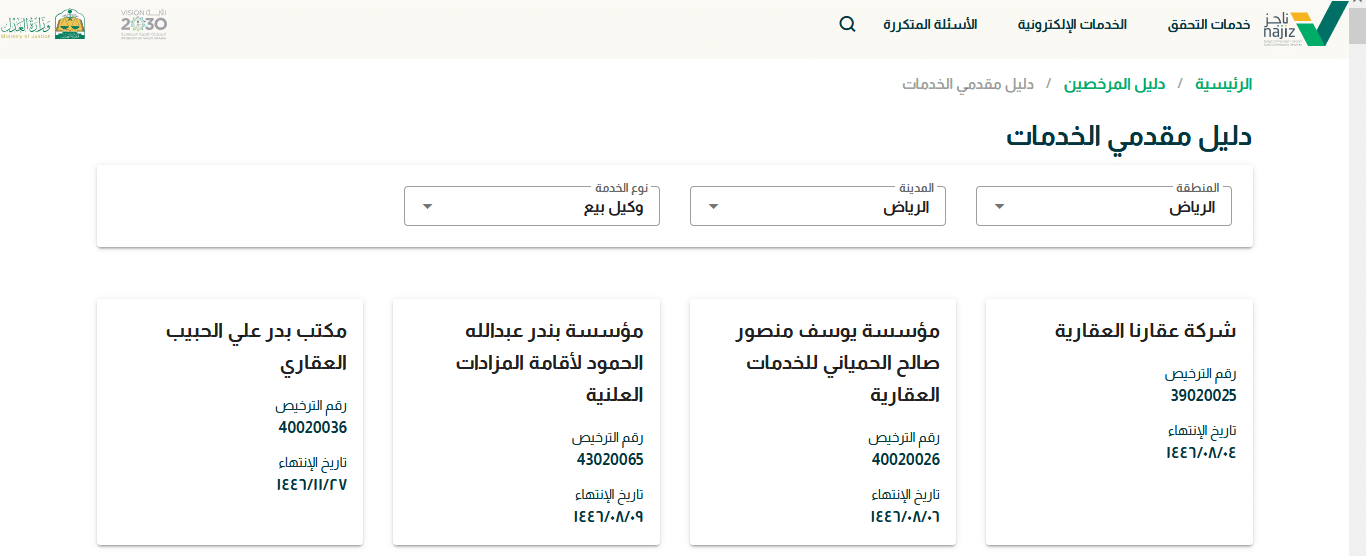1366x556 pixels.
Task: Click expiry date ١٤٤٦/٠٨/٠٤
Action: click(1201, 452)
